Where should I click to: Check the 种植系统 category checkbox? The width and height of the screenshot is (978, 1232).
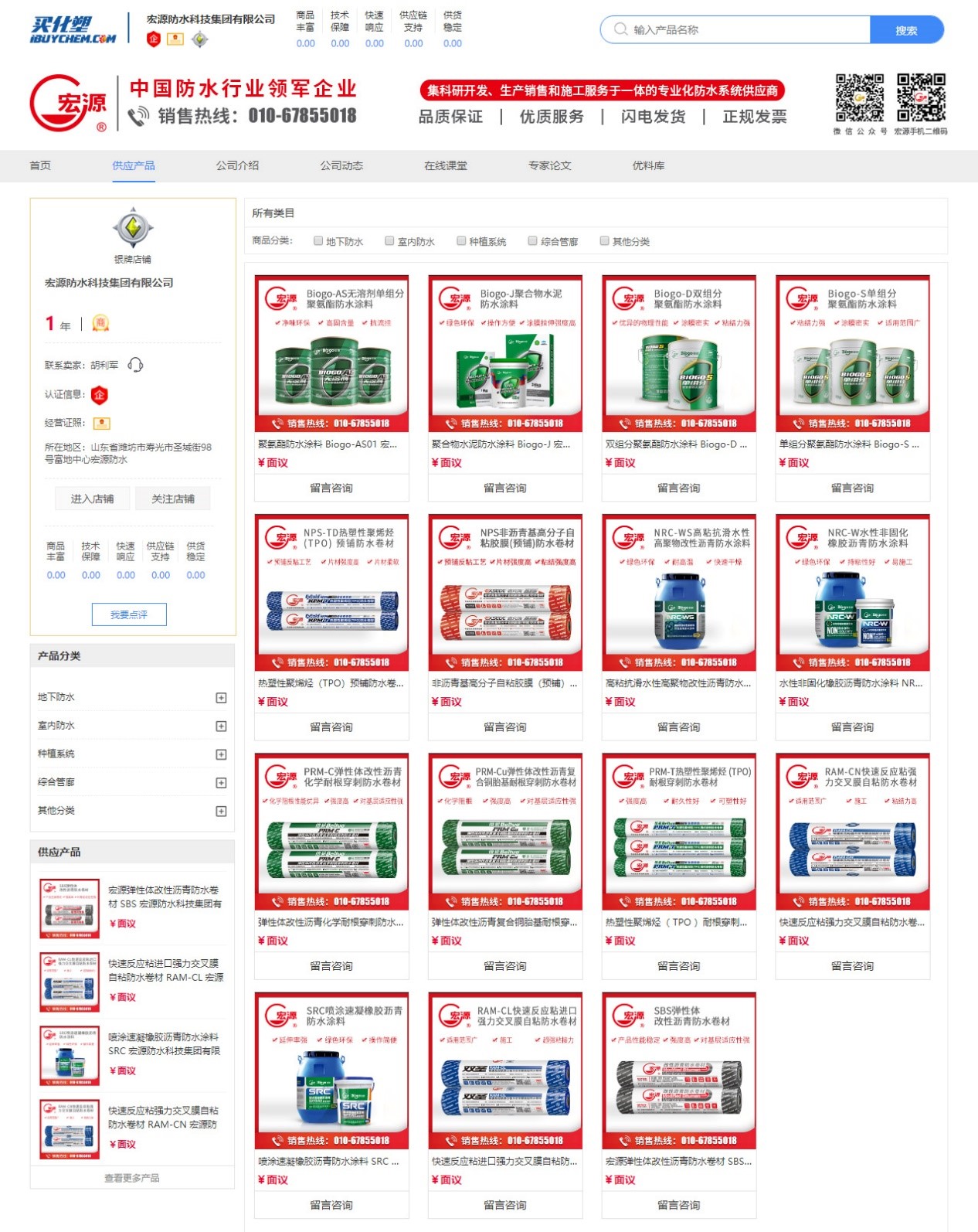pyautogui.click(x=461, y=241)
